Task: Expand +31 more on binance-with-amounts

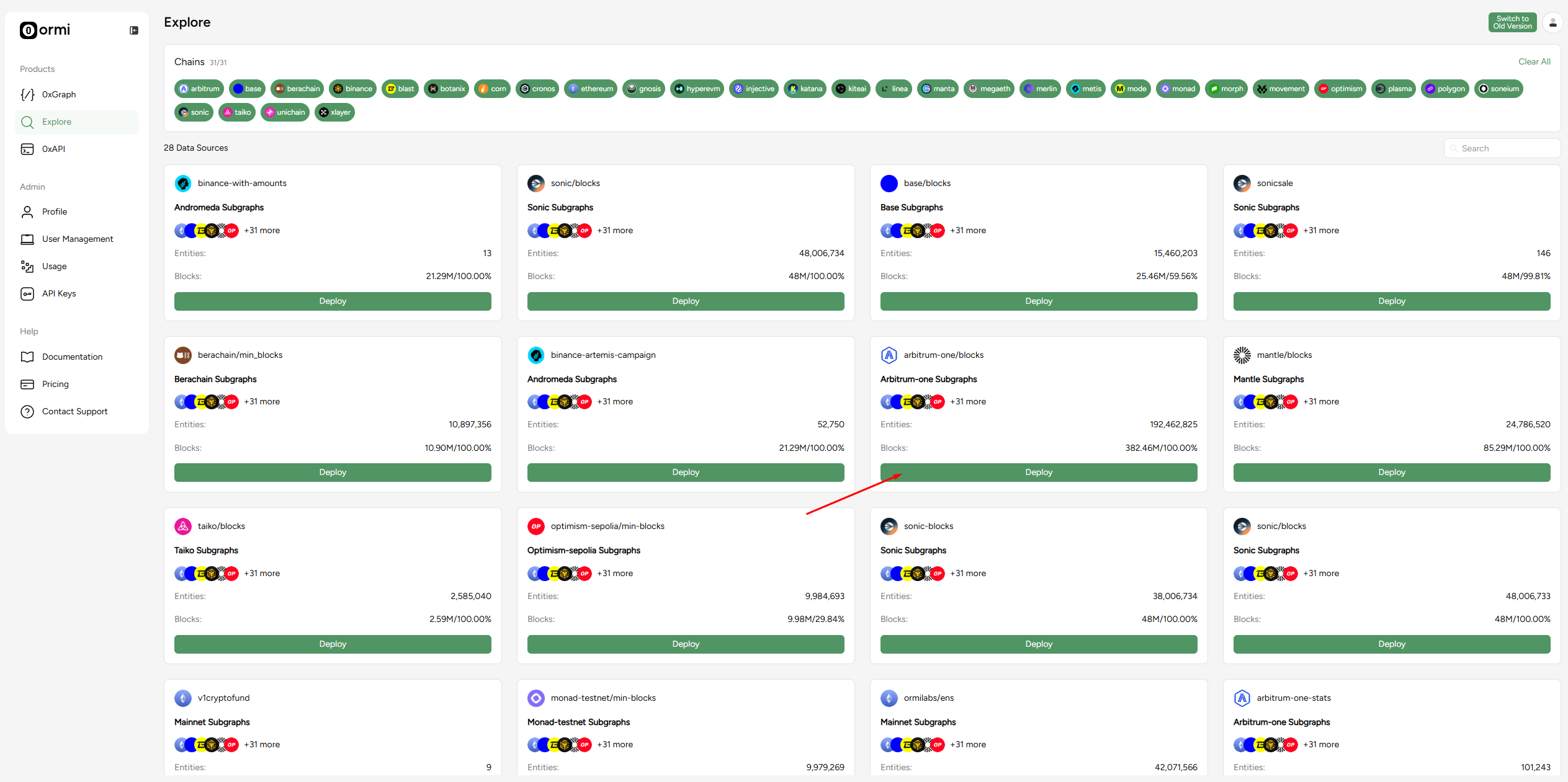Action: point(262,231)
